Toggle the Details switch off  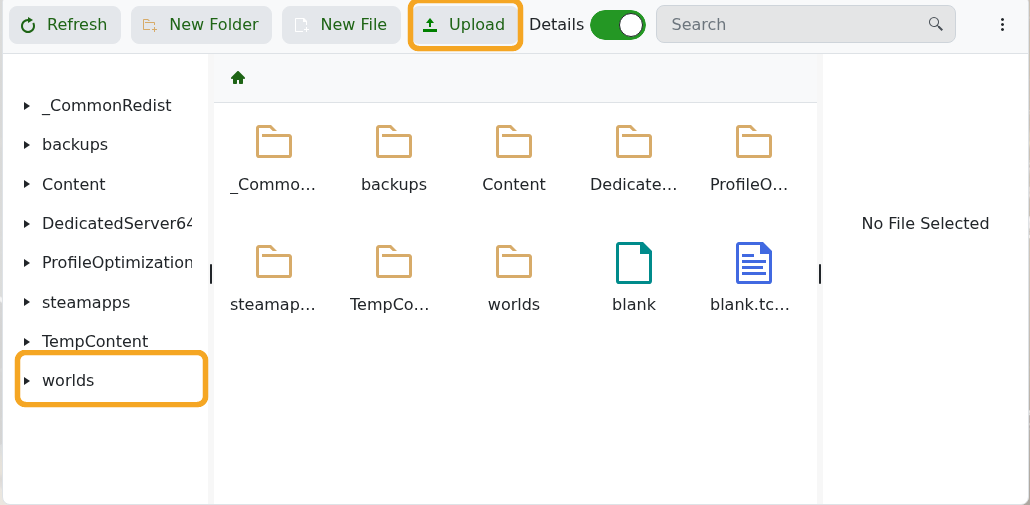coord(617,25)
